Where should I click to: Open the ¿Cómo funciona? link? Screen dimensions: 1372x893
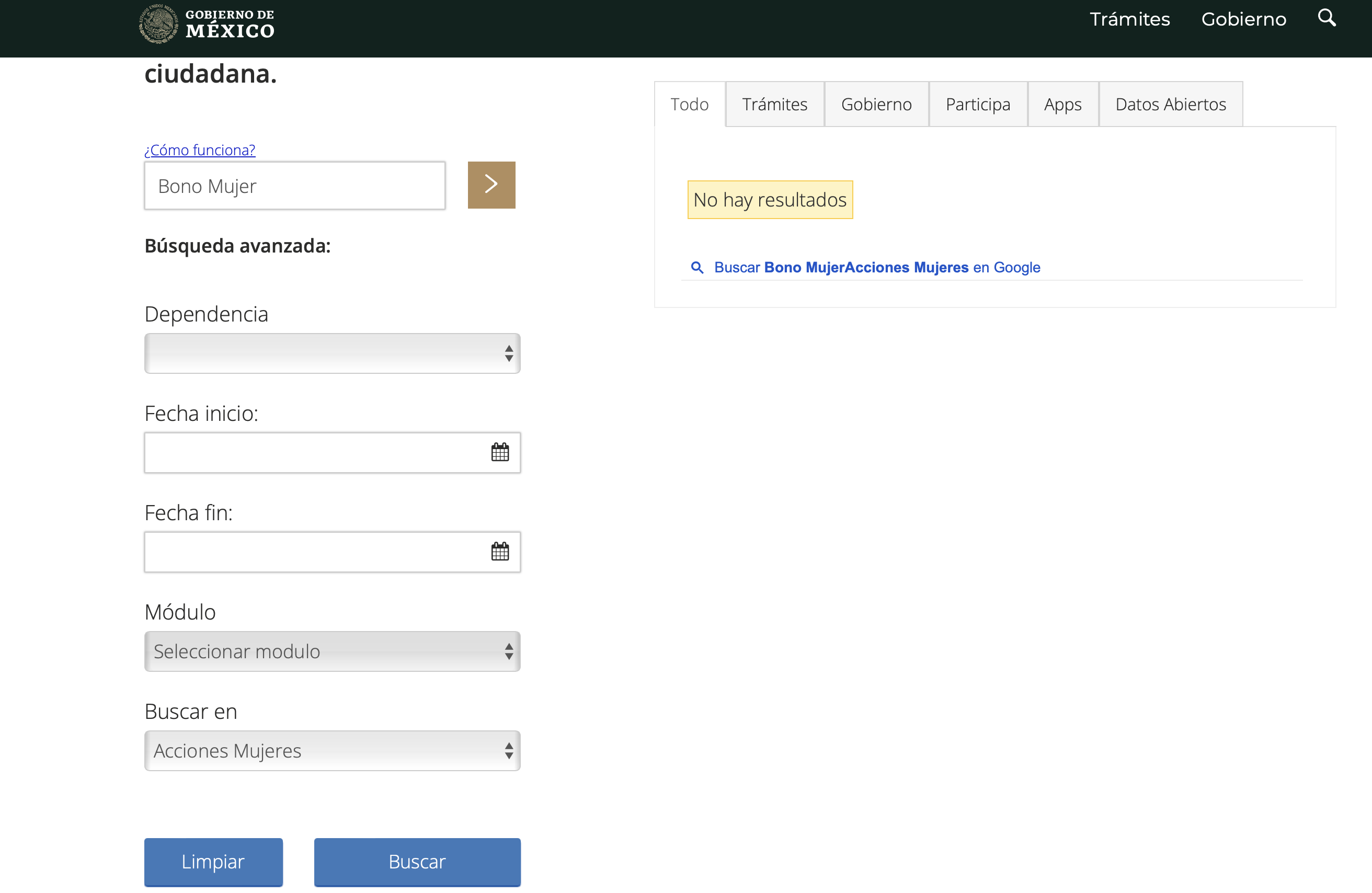point(199,150)
